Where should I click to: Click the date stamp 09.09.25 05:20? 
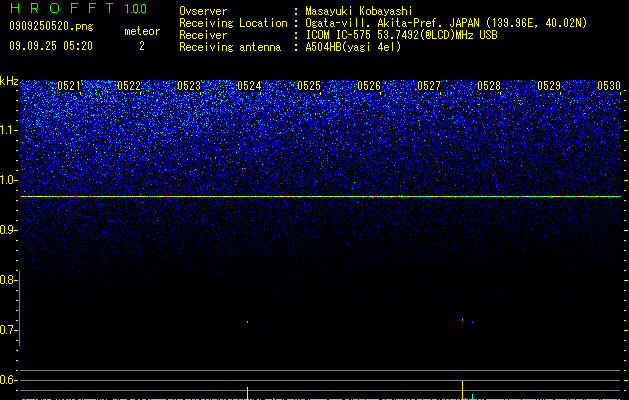51,46
